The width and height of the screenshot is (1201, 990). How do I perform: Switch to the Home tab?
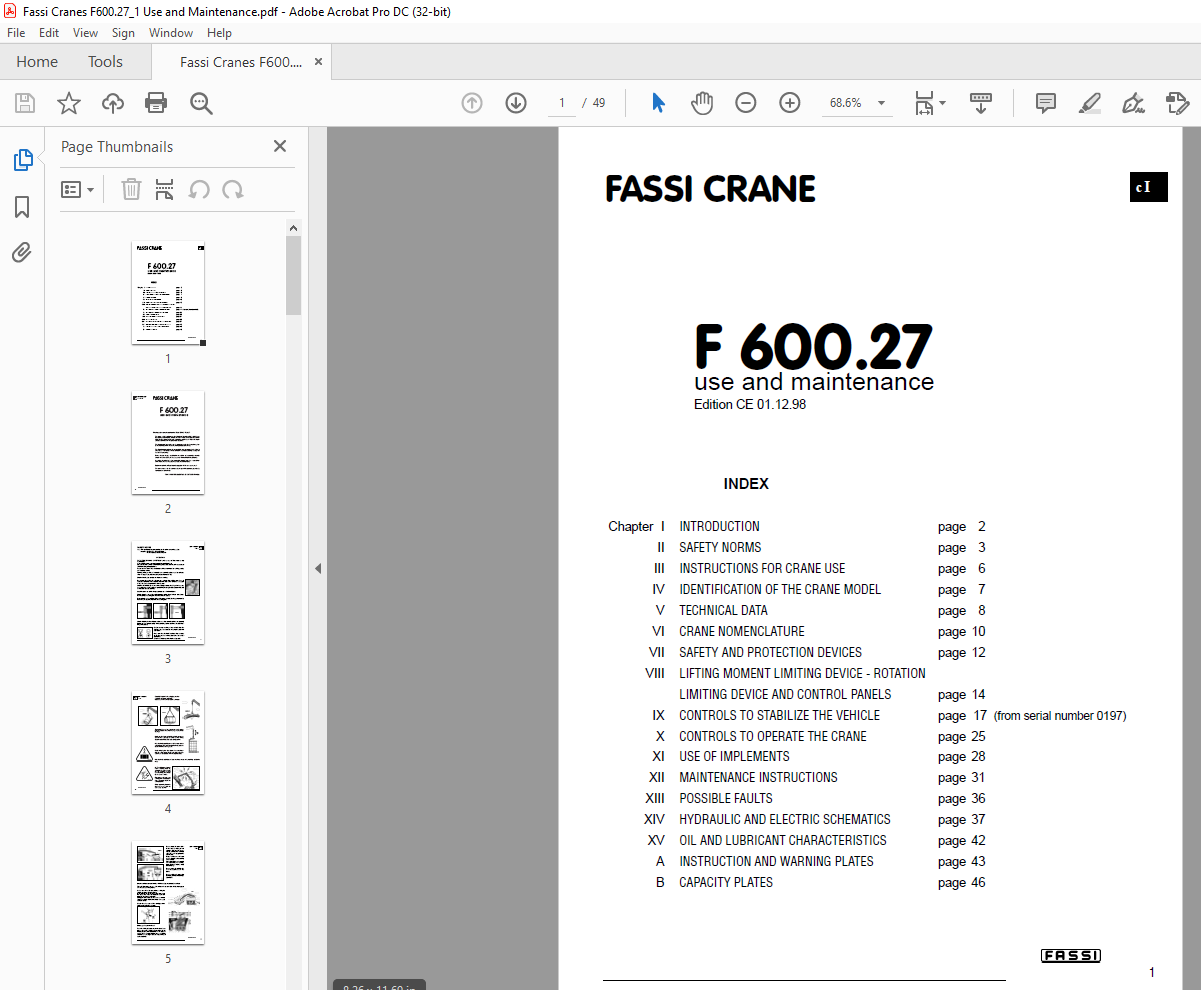37,62
